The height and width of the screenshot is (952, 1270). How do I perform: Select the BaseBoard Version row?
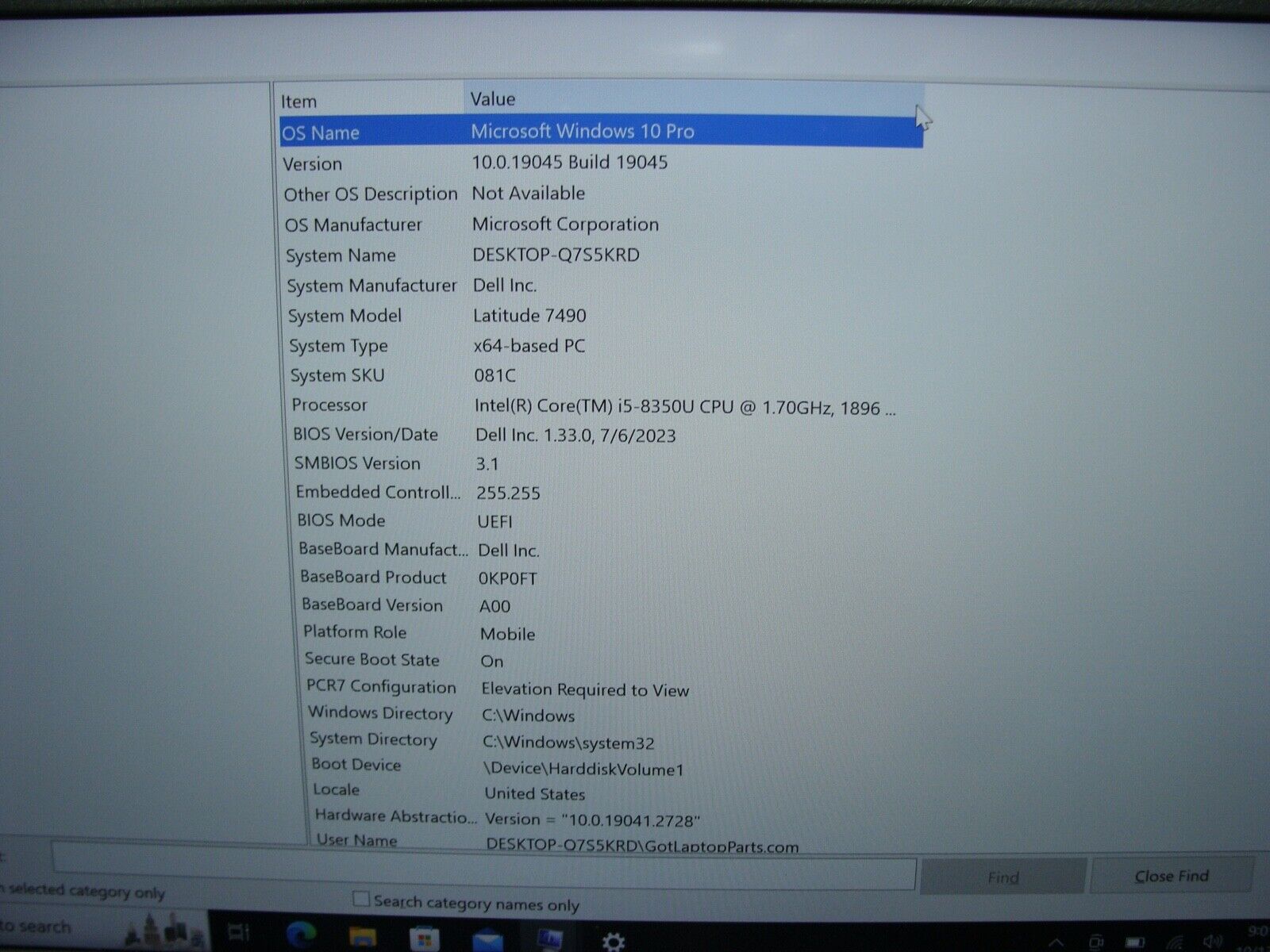[x=614, y=605]
